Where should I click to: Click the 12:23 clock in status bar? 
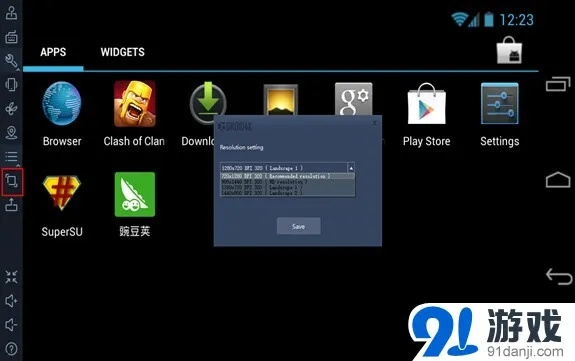point(517,20)
